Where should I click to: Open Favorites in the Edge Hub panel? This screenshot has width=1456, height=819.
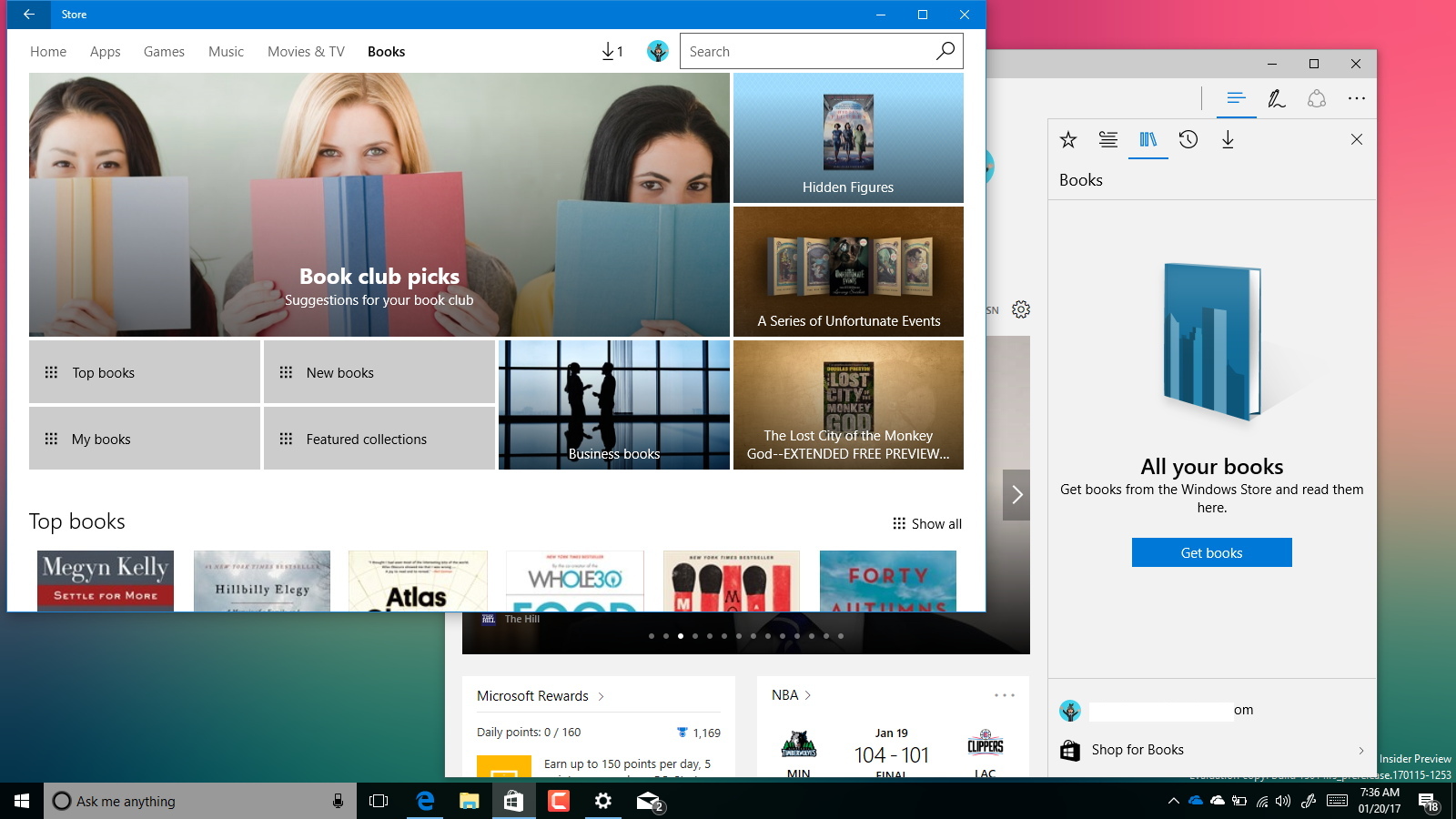tap(1067, 139)
